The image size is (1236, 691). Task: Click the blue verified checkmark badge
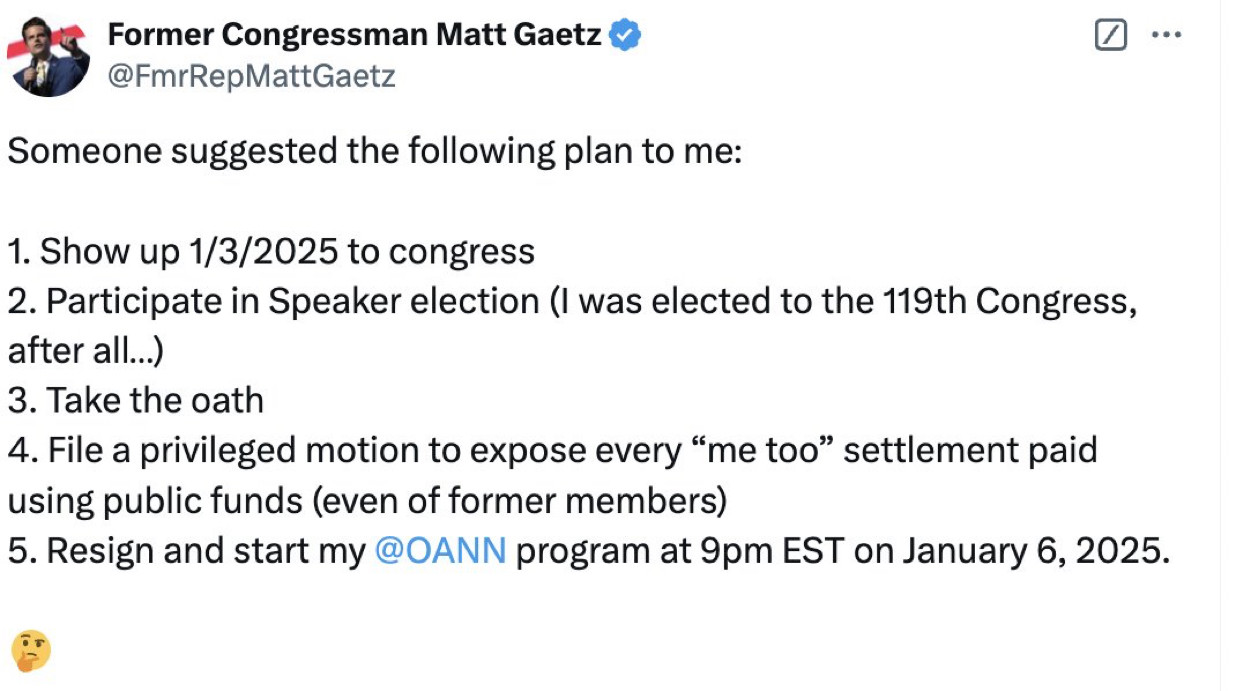click(626, 36)
